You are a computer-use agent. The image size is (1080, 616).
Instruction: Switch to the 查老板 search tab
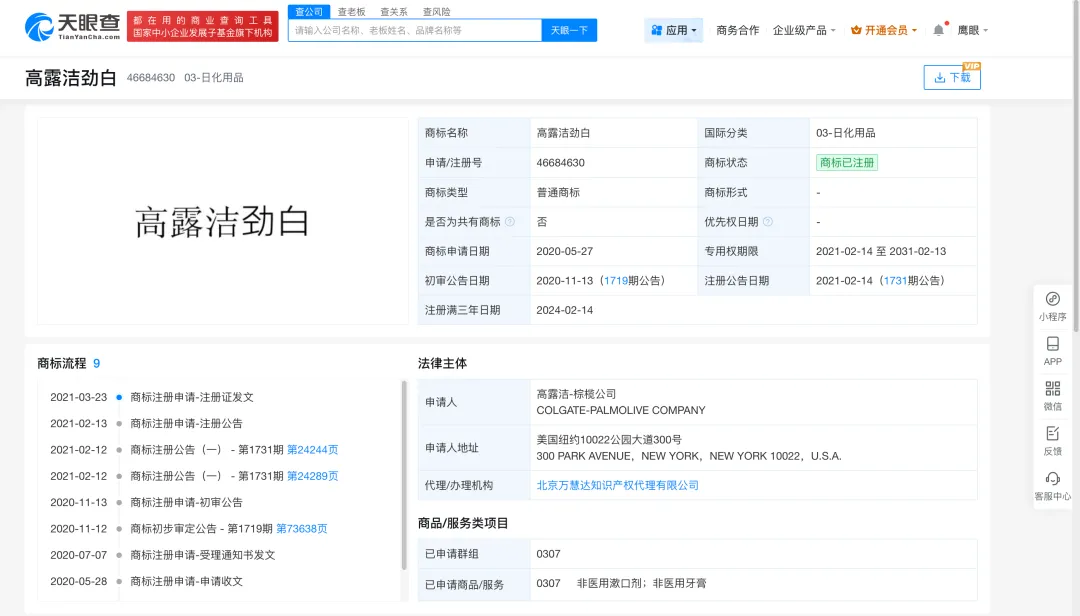(x=351, y=11)
